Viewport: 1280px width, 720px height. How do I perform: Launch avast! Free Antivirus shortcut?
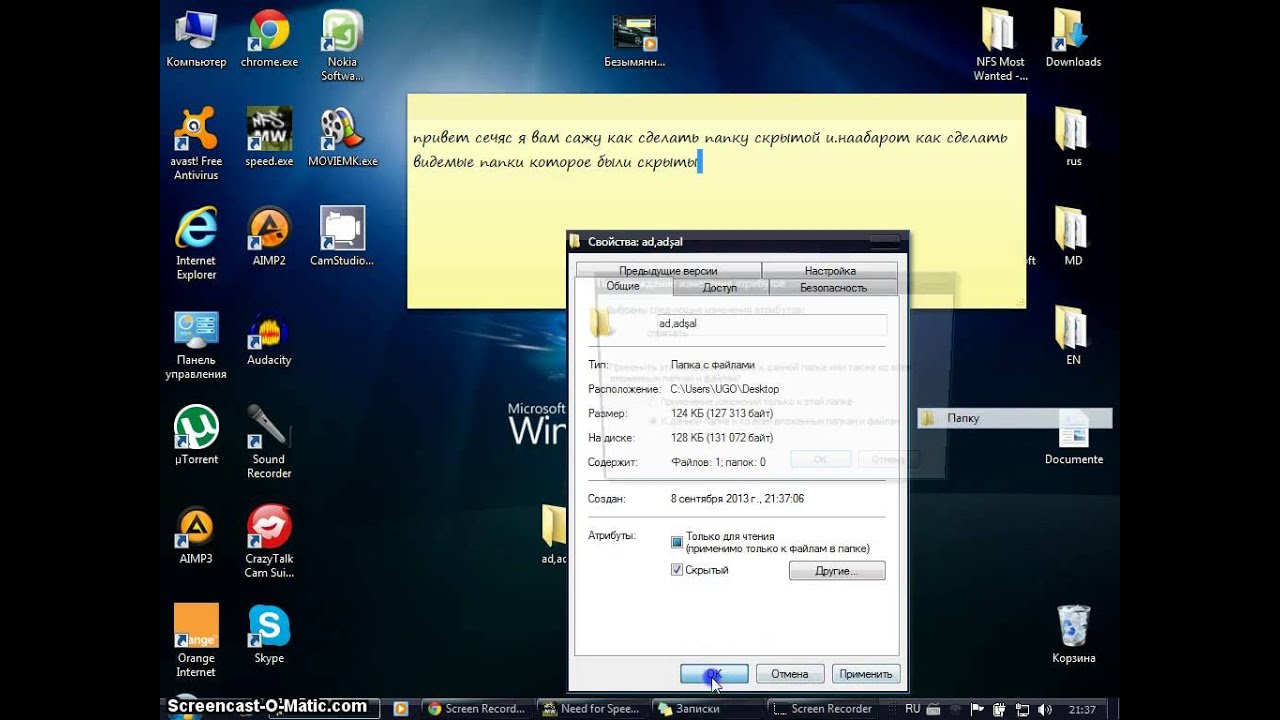click(196, 145)
